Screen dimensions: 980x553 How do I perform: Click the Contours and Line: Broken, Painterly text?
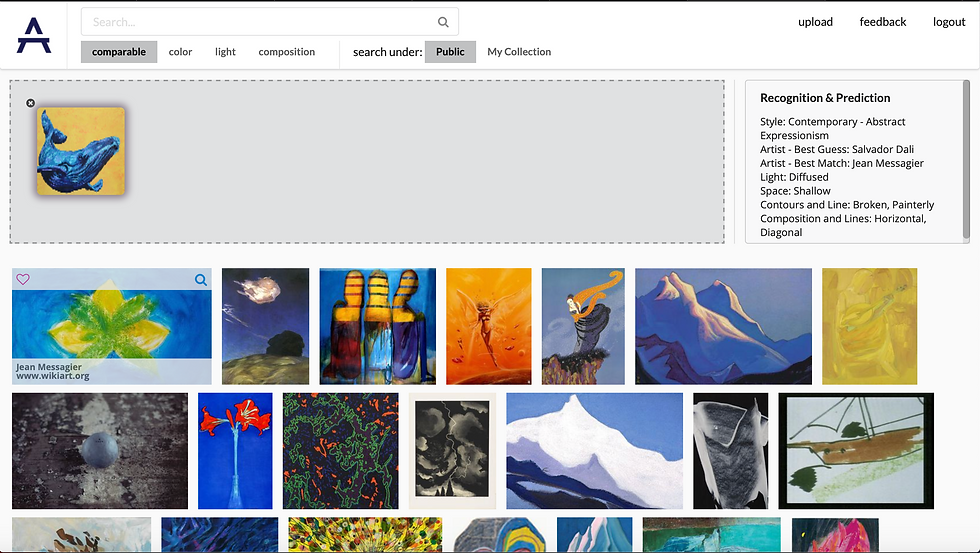pos(847,204)
